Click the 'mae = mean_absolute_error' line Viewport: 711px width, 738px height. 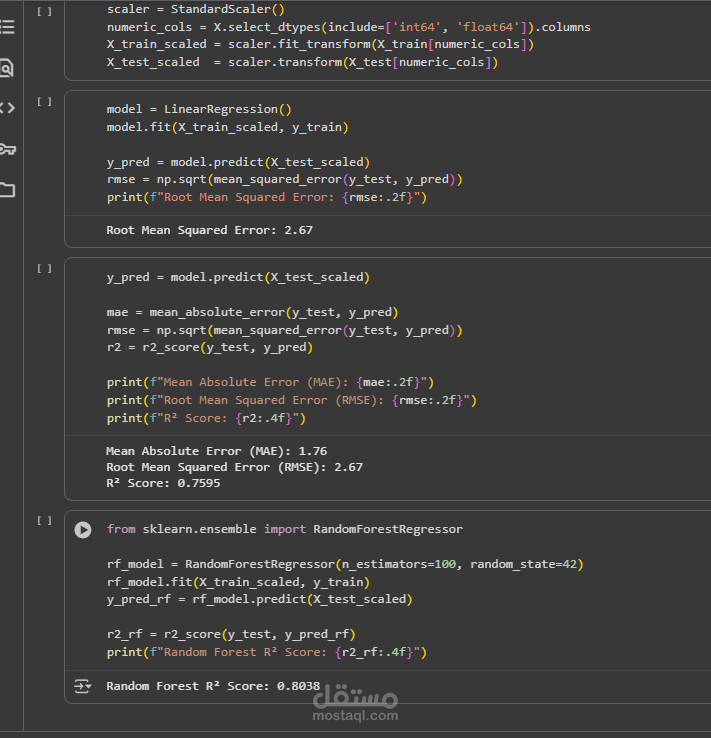click(252, 313)
